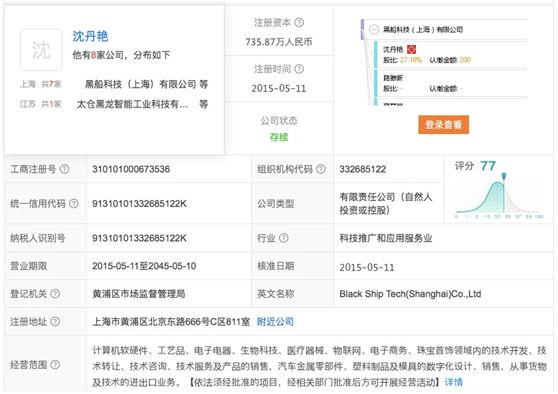Viewport: 558px width, 394px height.
Task: Click the 科技推广和应用服务业 industry value
Action: tap(386, 238)
